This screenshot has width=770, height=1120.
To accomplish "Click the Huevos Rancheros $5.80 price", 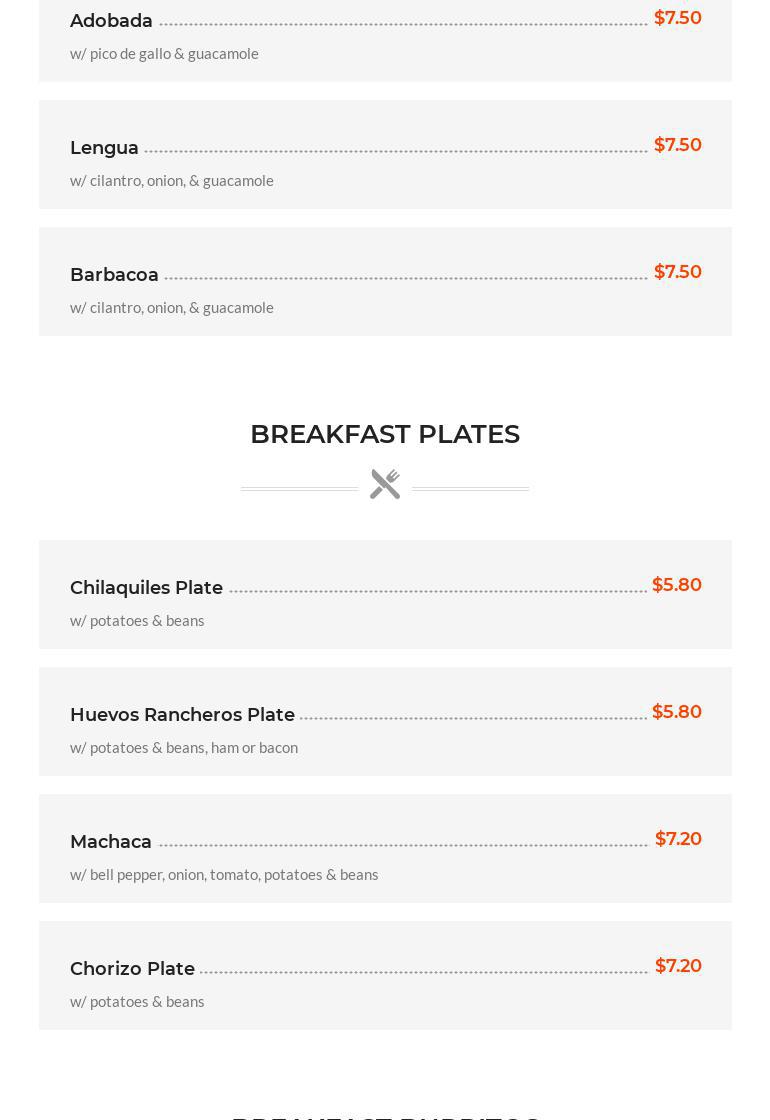I will (x=676, y=712).
